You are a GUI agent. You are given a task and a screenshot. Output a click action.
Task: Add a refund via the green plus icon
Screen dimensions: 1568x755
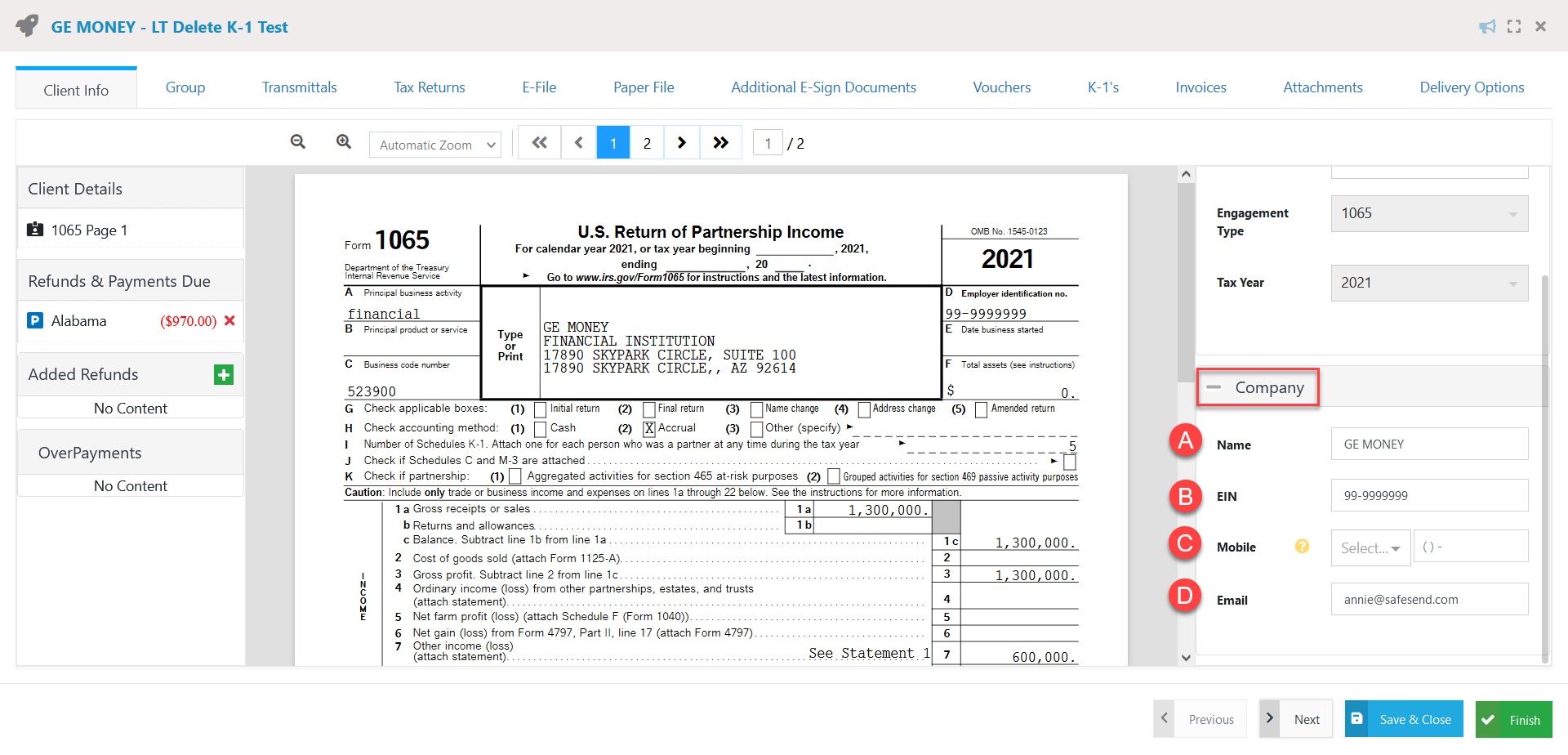tap(223, 375)
